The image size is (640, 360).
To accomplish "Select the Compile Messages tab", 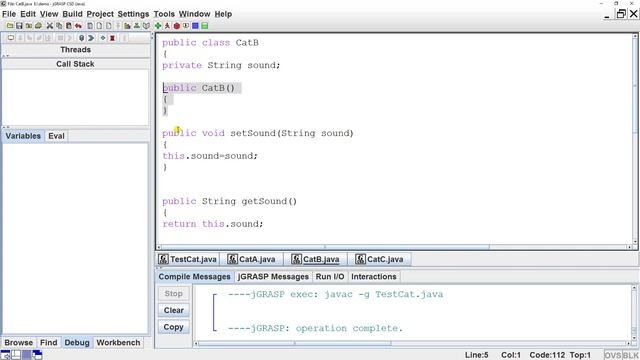I will tap(194, 277).
